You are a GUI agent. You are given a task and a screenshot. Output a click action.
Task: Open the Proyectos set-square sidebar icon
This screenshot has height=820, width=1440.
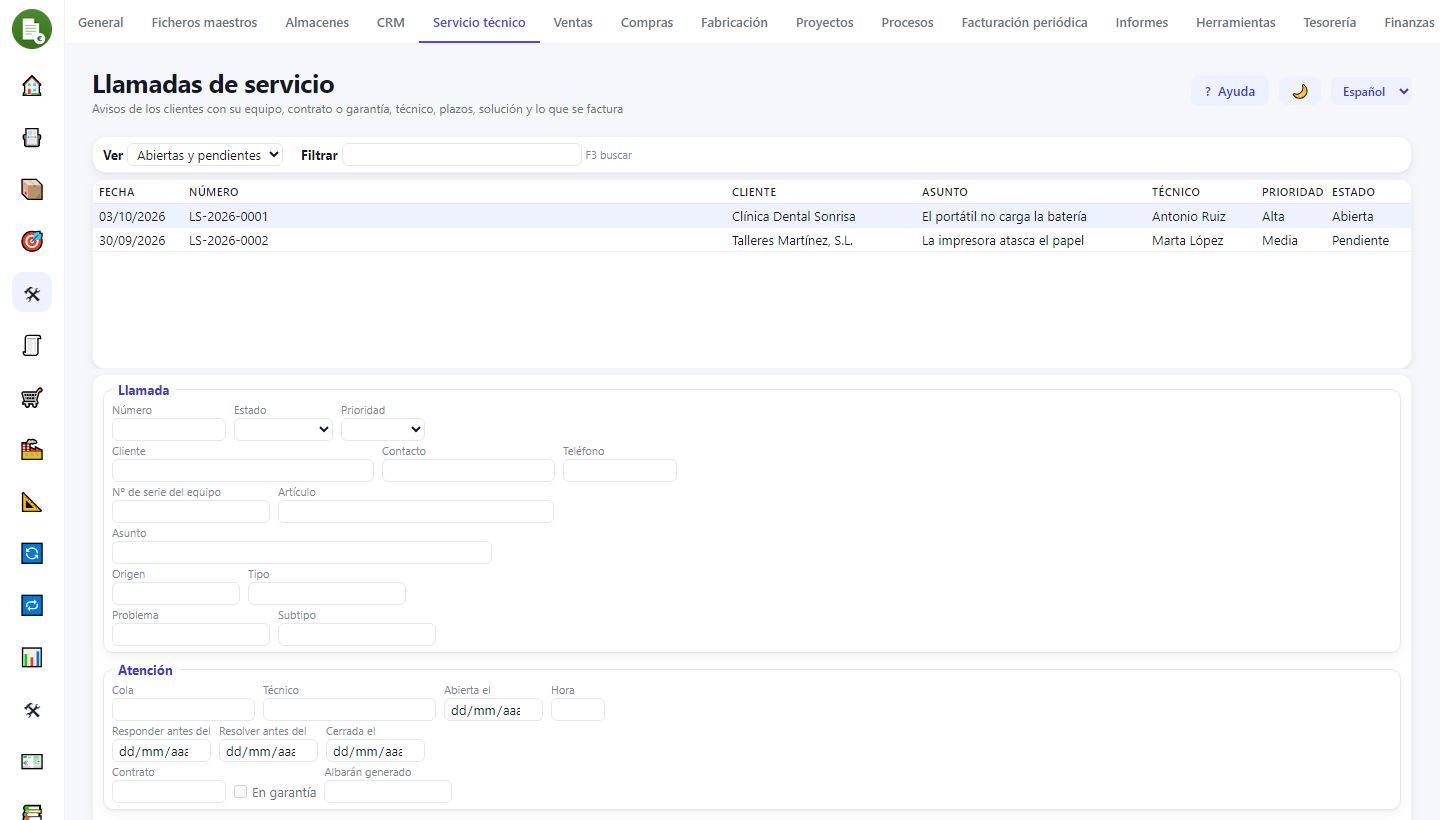tap(32, 502)
